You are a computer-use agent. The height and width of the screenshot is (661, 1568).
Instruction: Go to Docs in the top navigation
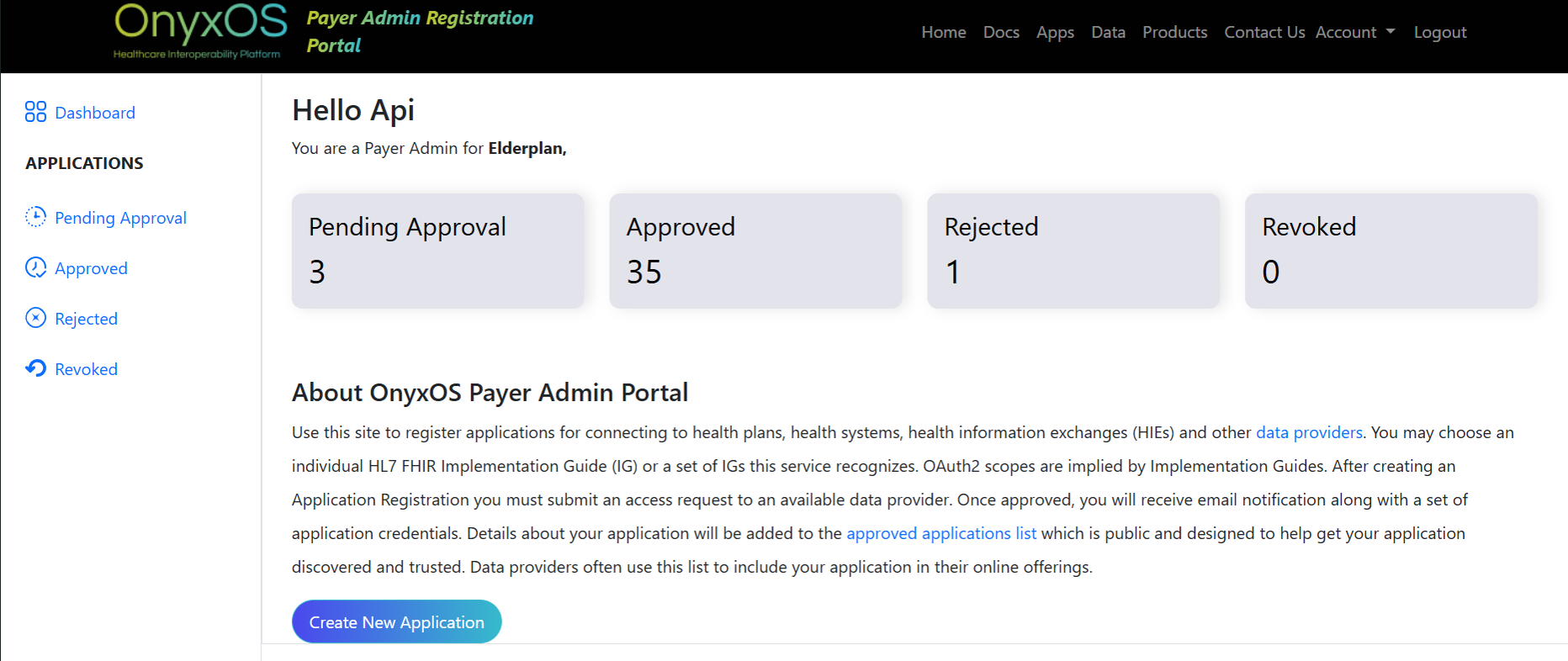1001,32
